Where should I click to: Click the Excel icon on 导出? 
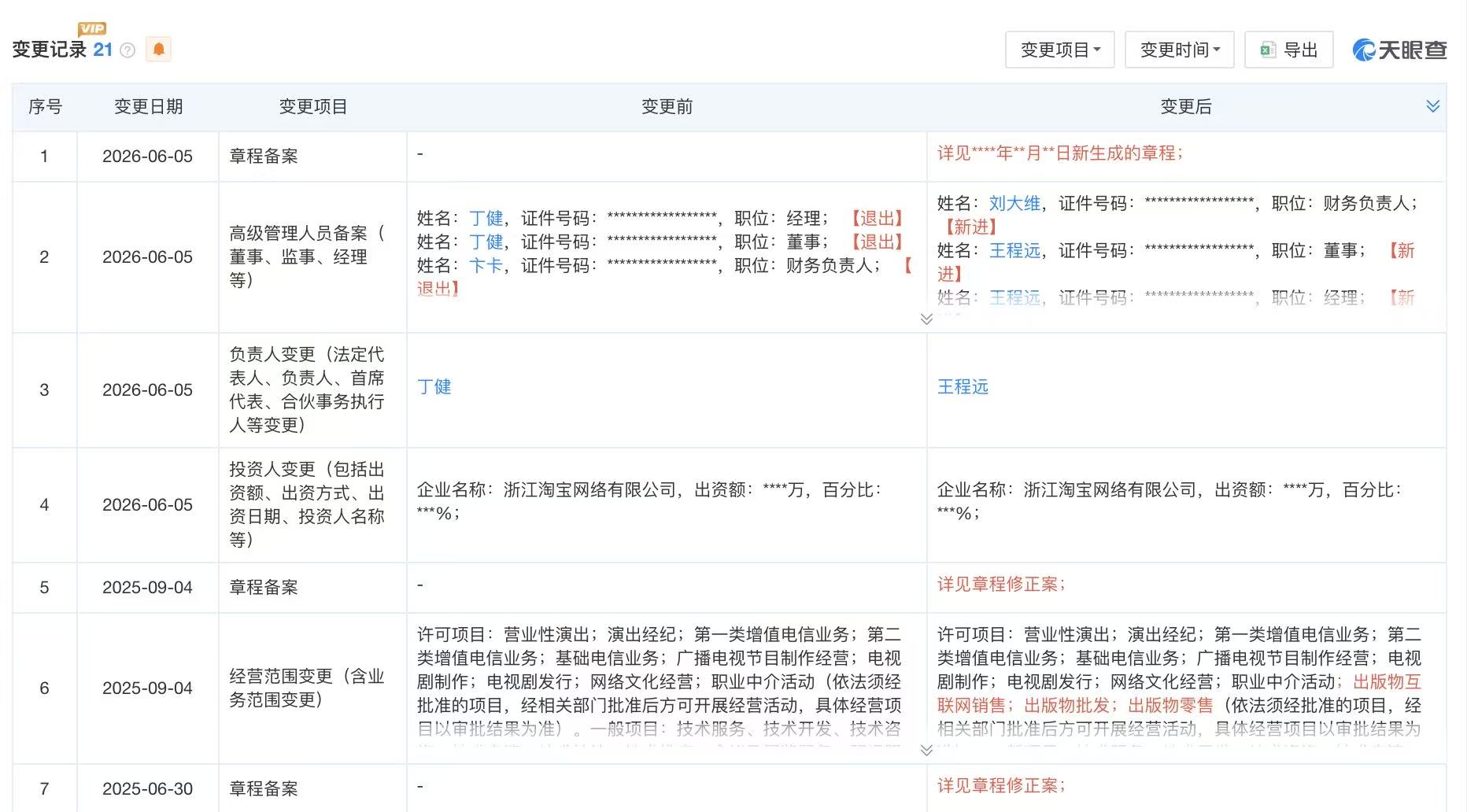pos(1267,50)
